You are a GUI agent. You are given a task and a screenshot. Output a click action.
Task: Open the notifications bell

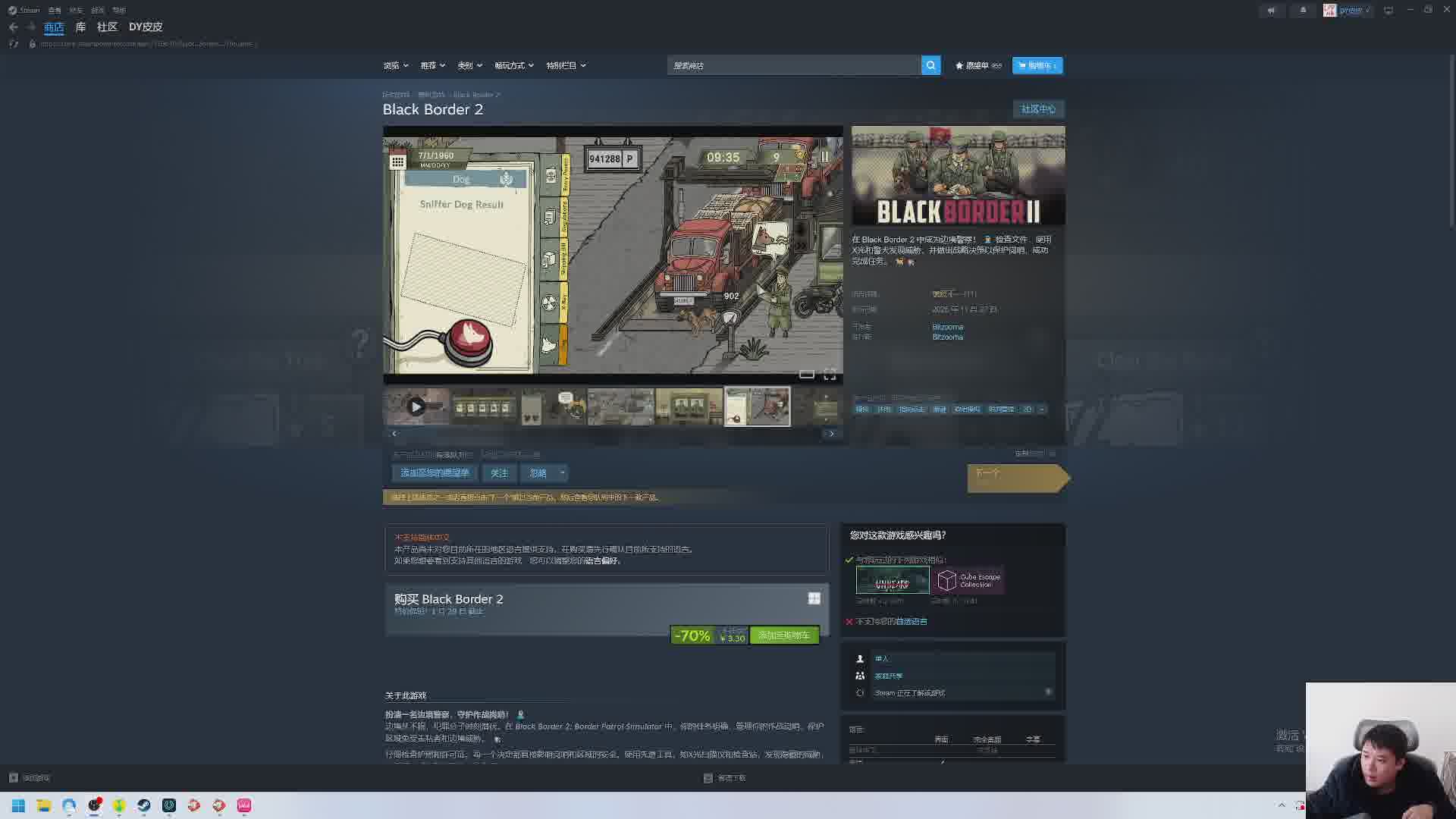1303,10
